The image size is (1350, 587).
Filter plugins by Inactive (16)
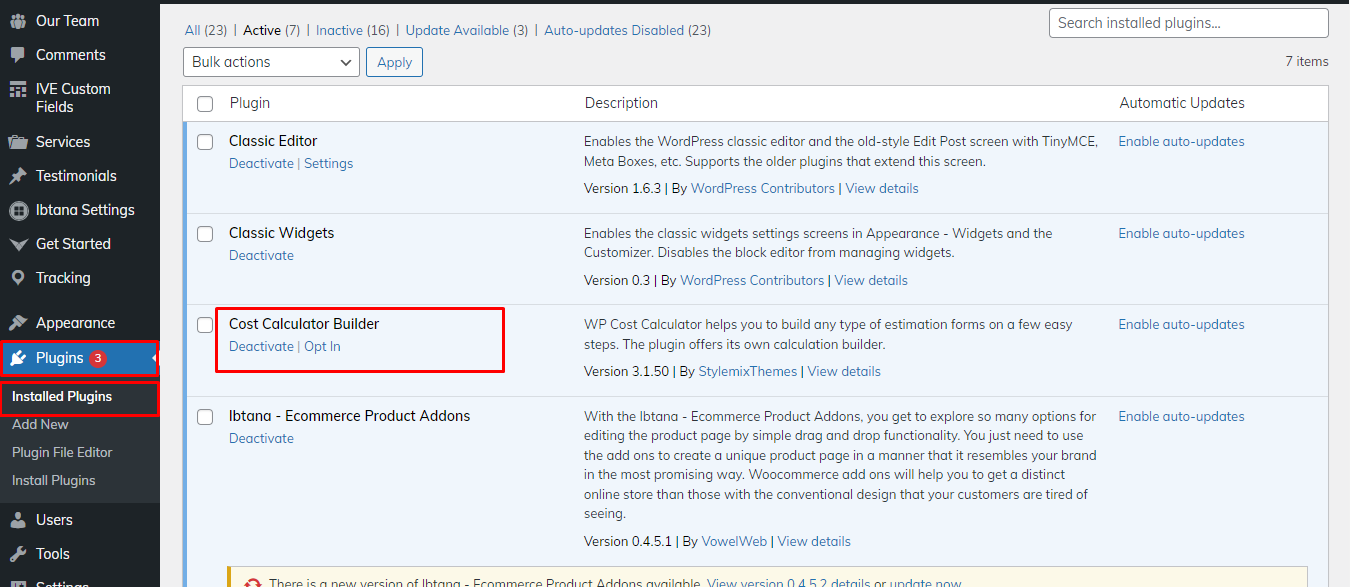point(352,31)
